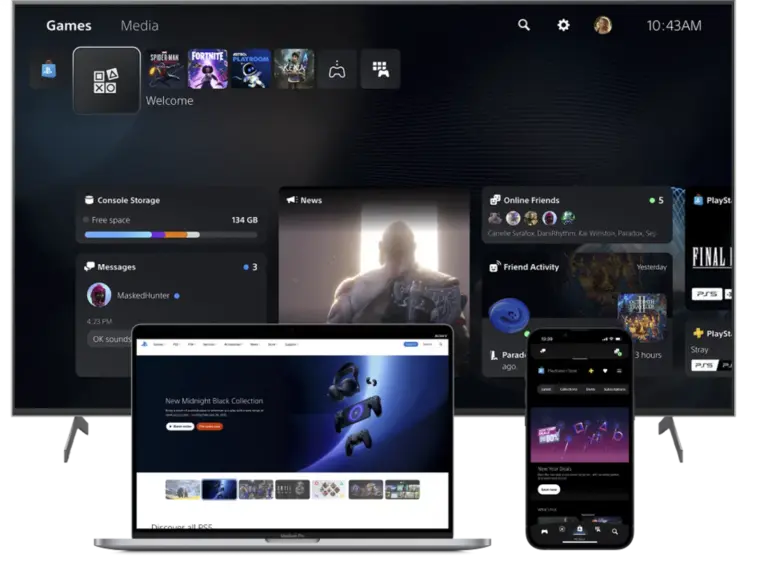
Task: Open the Final Fantasy card on TV
Action: click(710, 249)
